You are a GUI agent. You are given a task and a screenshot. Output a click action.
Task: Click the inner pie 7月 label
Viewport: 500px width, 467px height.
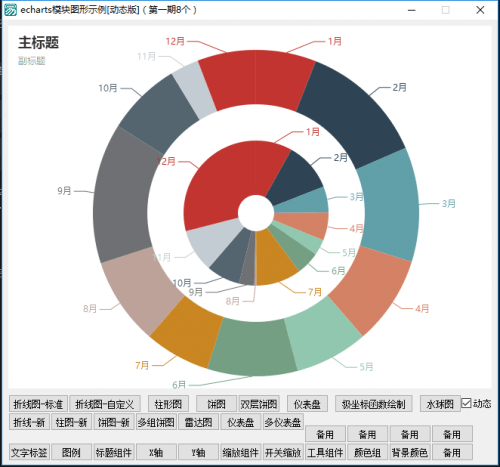(x=315, y=292)
